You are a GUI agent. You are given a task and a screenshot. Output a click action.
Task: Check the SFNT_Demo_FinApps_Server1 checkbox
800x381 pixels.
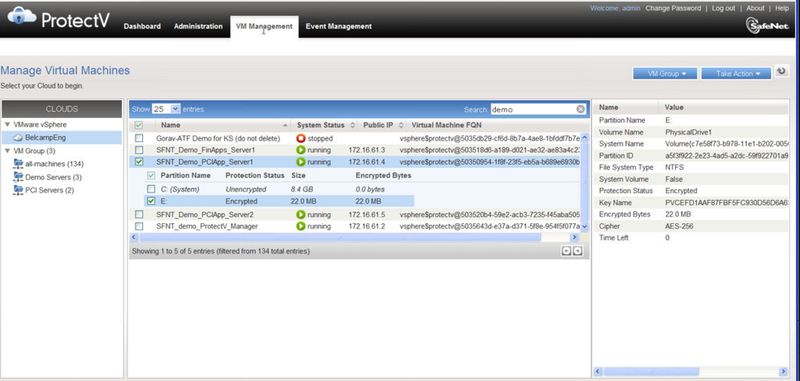[x=139, y=150]
